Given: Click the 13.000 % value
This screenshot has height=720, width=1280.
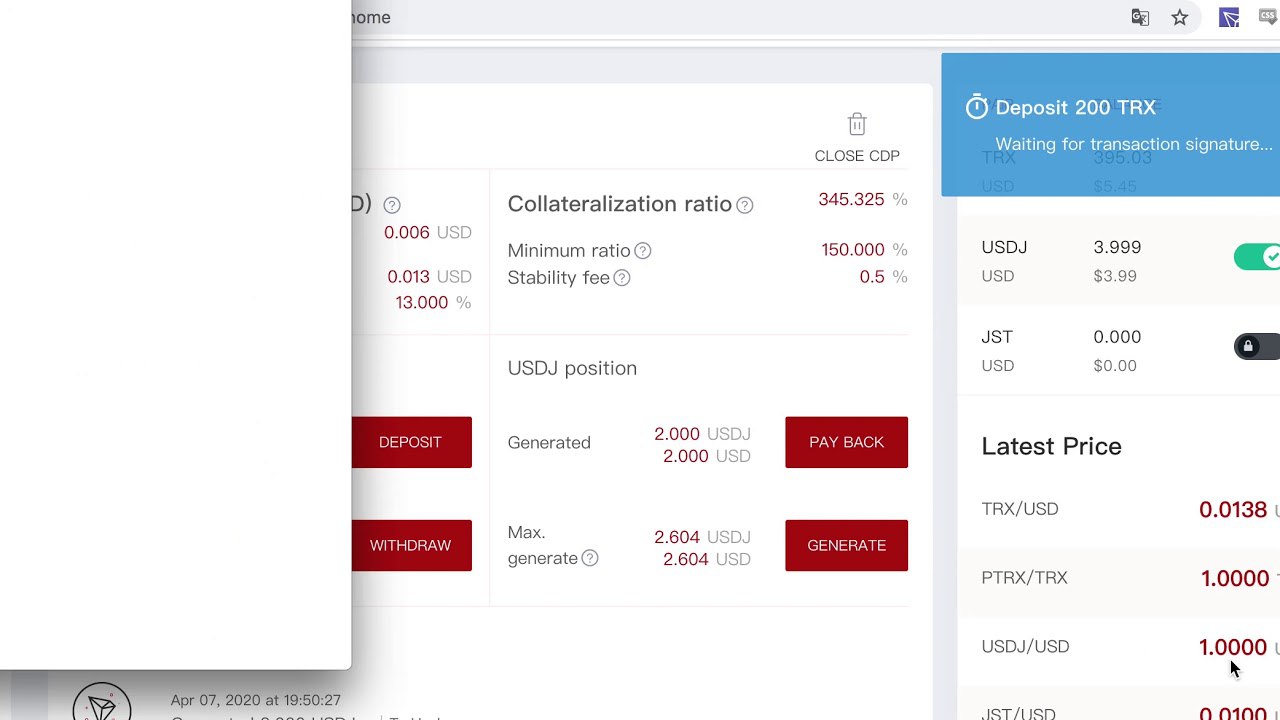Looking at the screenshot, I should (x=433, y=302).
